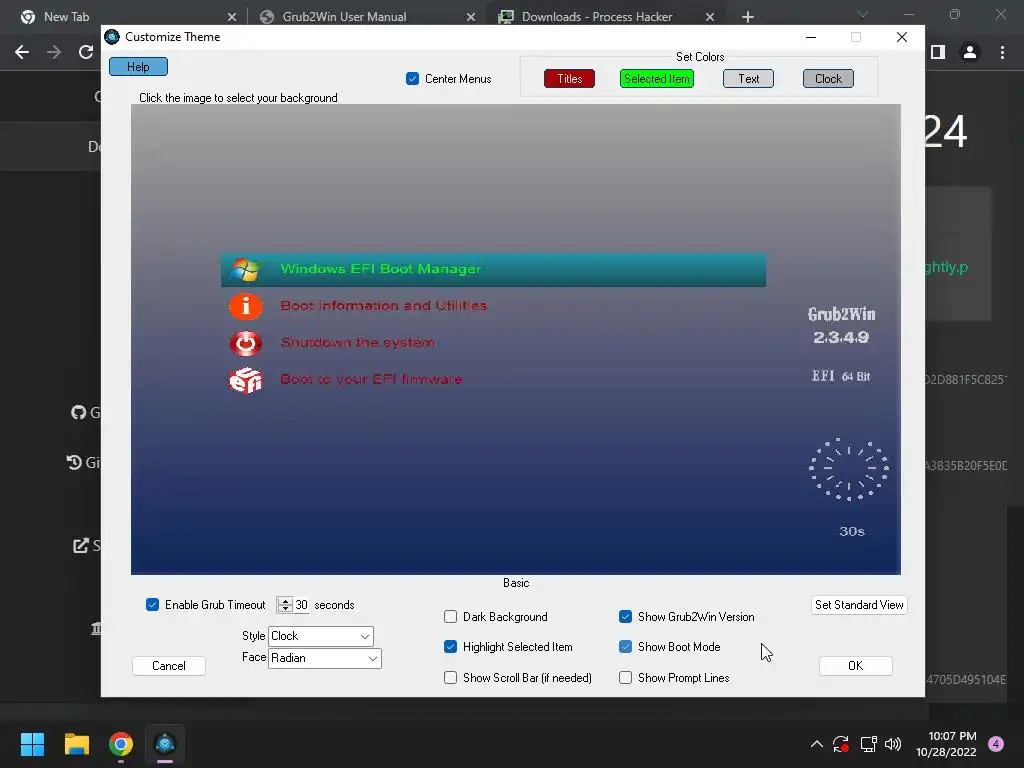Screen dimensions: 1024x768
Task: Click the radian clock face in preview
Action: (x=849, y=469)
